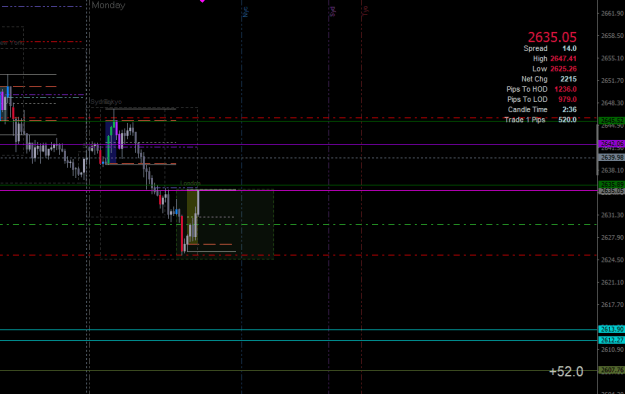Click the Net Chg 2215 value
Viewport: 625px width, 394px height.
[568, 79]
